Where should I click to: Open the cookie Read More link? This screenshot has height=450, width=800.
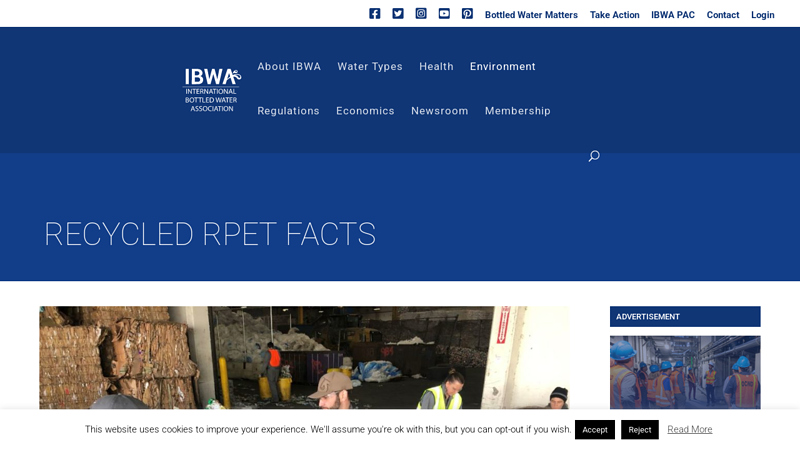pos(690,430)
